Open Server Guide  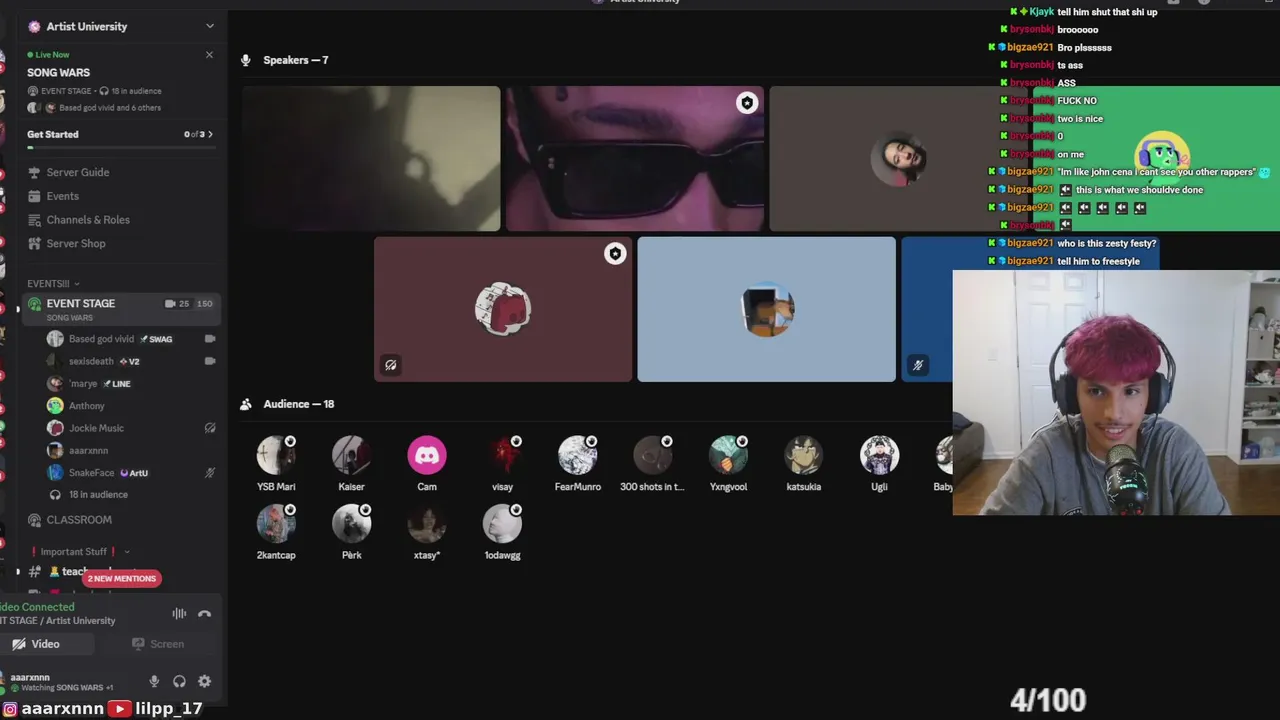pyautogui.click(x=77, y=172)
